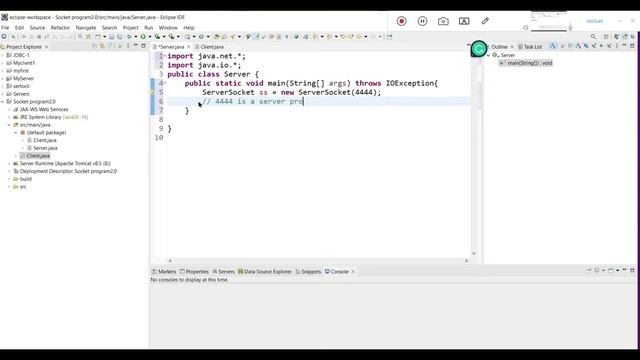Toggle the recorder microphone icon
Image resolution: width=640 pixels, height=360 pixels.
click(x=570, y=27)
